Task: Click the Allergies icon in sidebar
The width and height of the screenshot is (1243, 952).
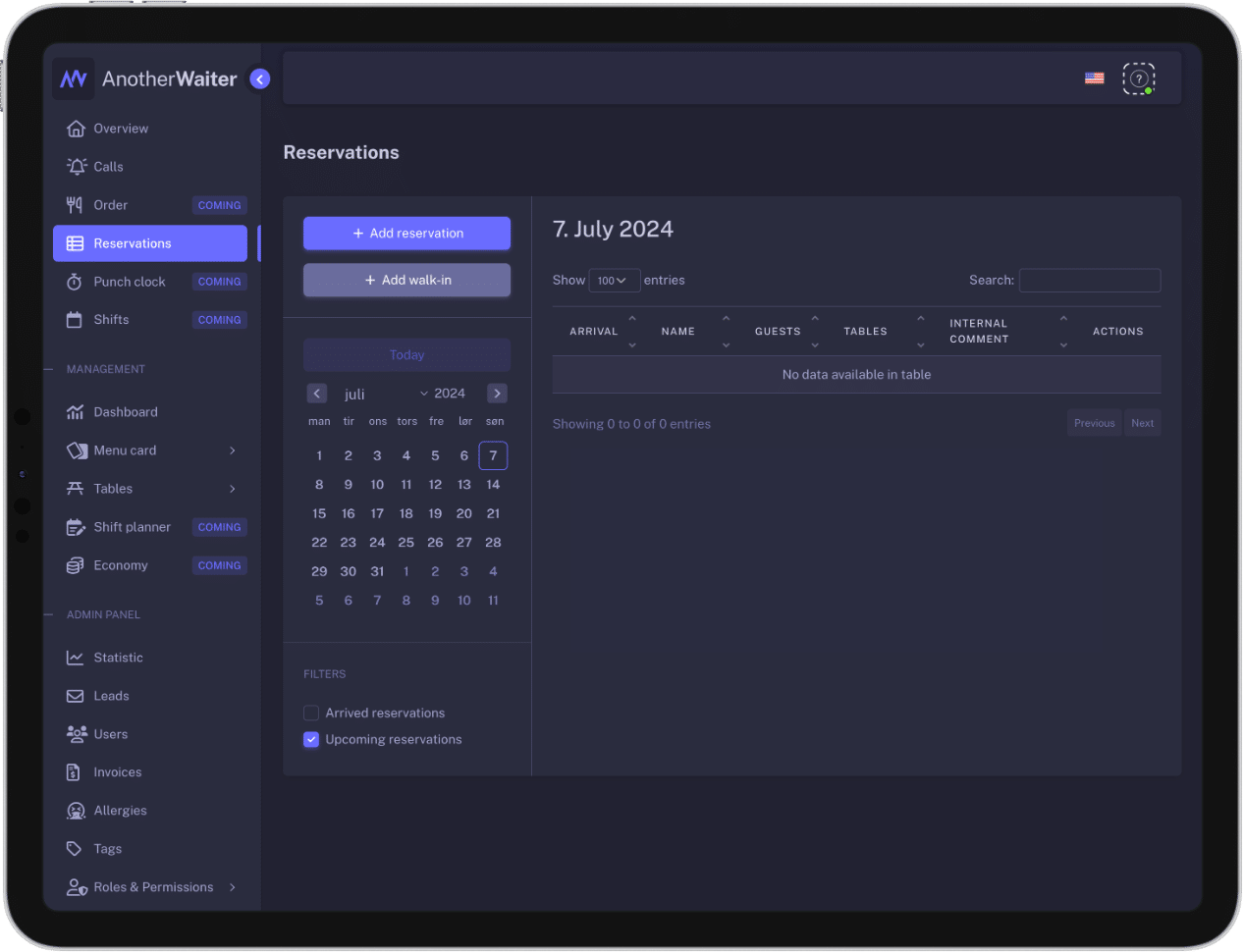Action: click(x=76, y=811)
